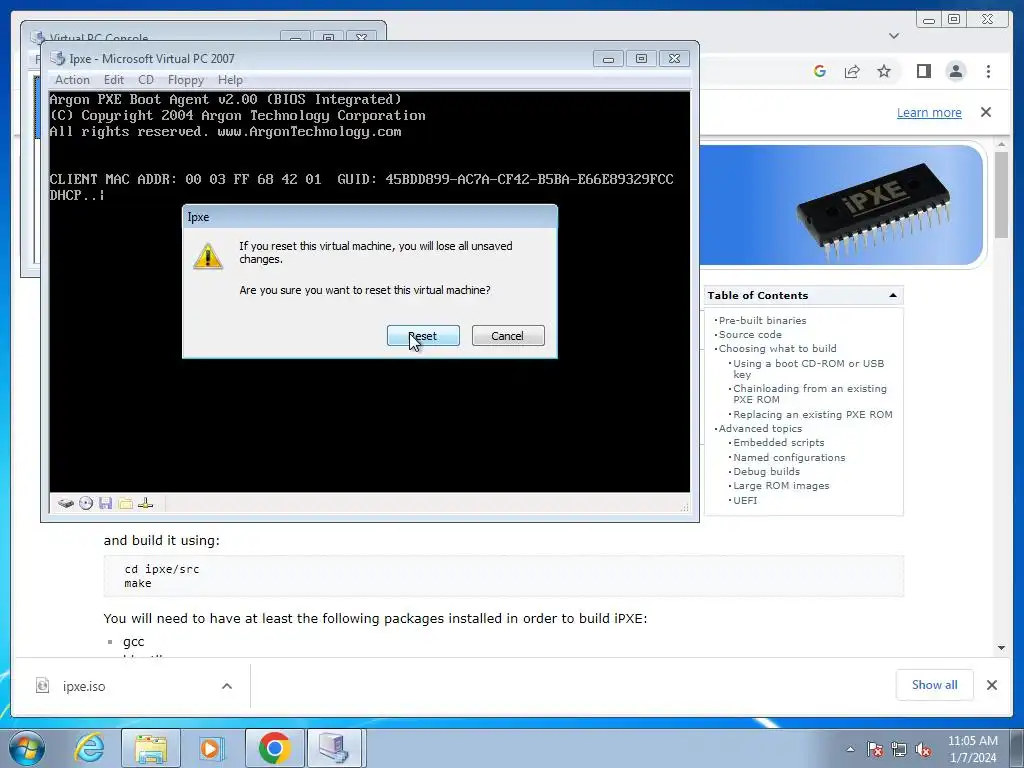Click the vertical scrollbar thumb in Chrome
This screenshot has width=1024, height=768.
(1001, 195)
